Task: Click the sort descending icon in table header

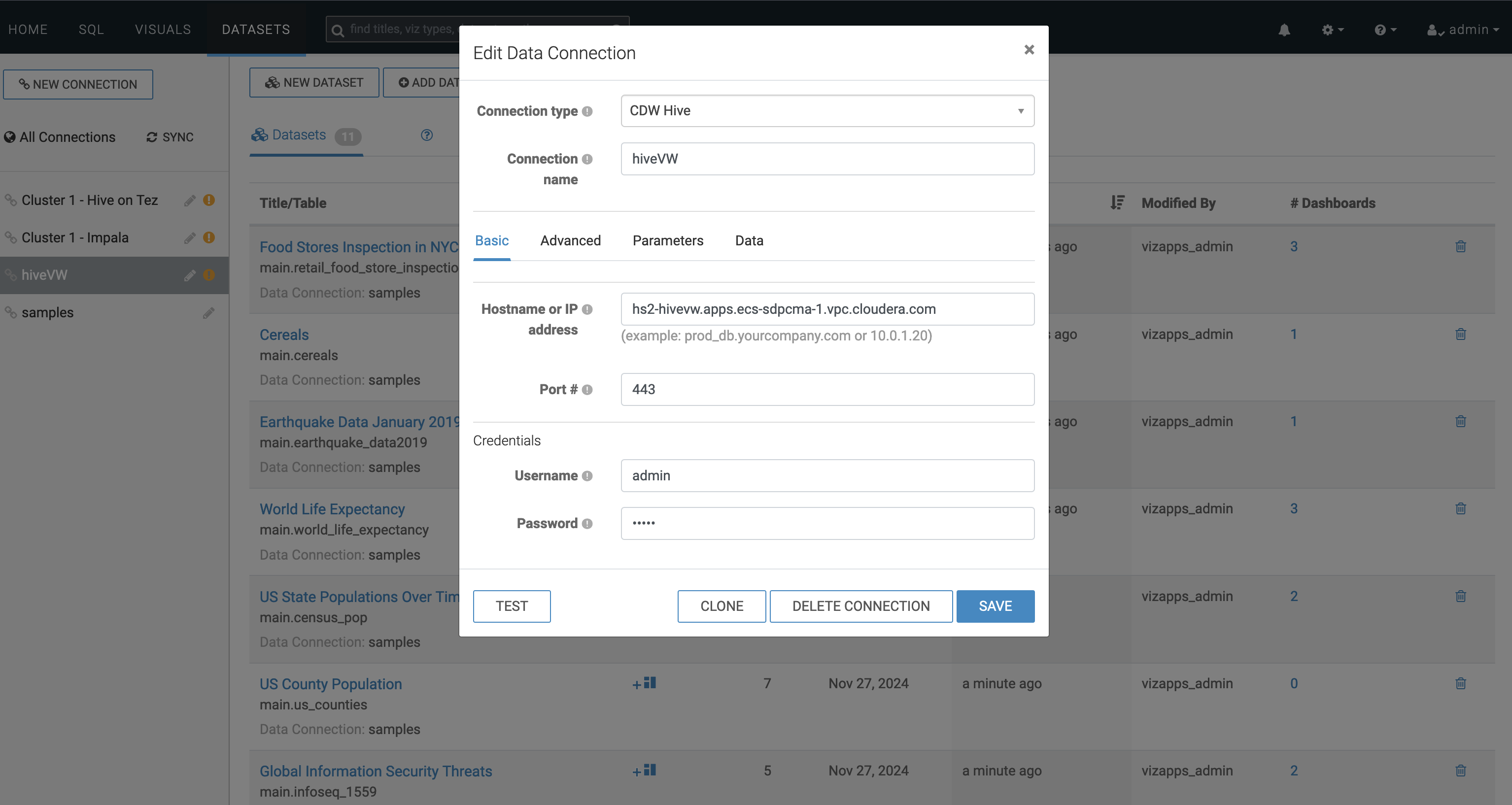Action: pos(1117,203)
